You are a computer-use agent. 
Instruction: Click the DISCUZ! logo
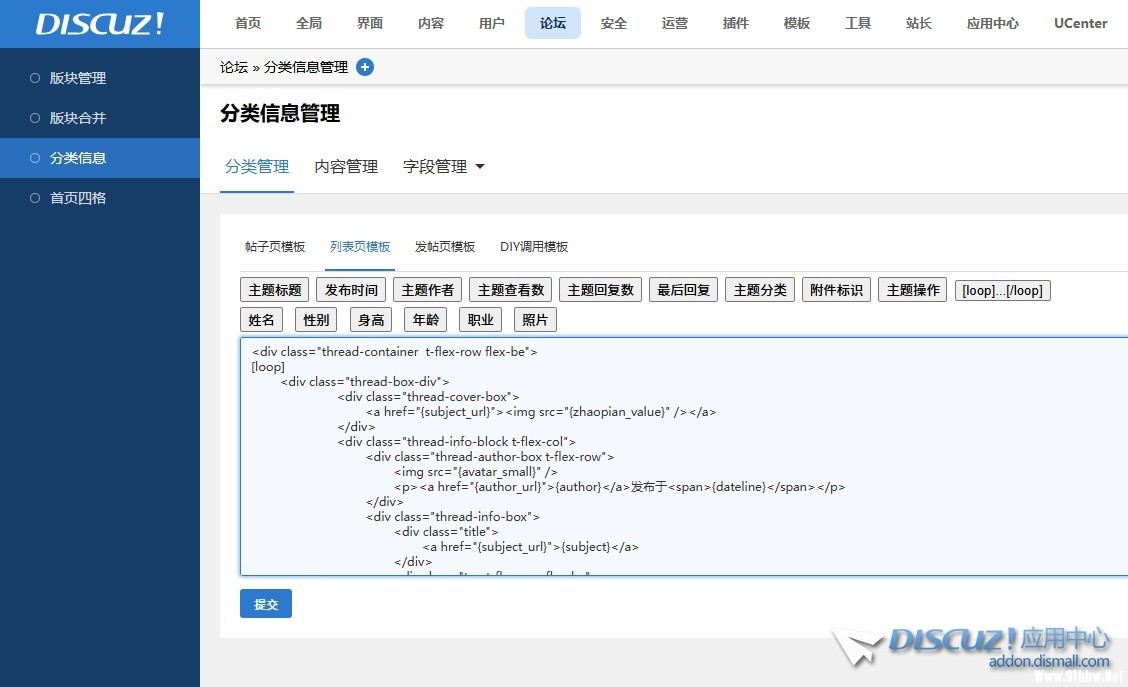[x=100, y=24]
